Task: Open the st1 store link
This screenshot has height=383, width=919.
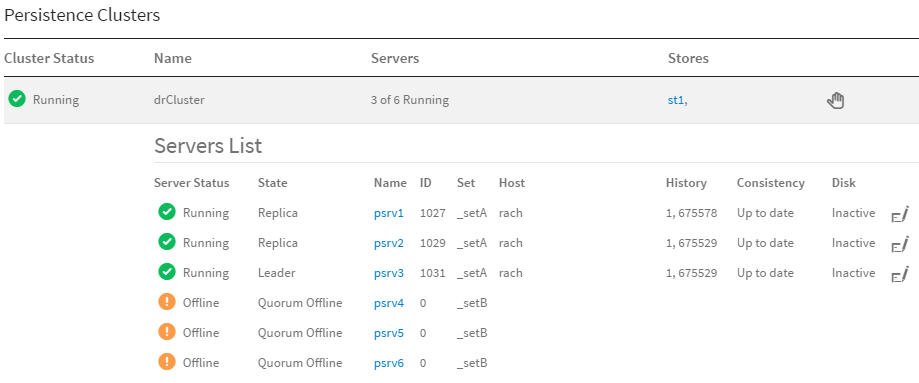Action: click(x=676, y=100)
